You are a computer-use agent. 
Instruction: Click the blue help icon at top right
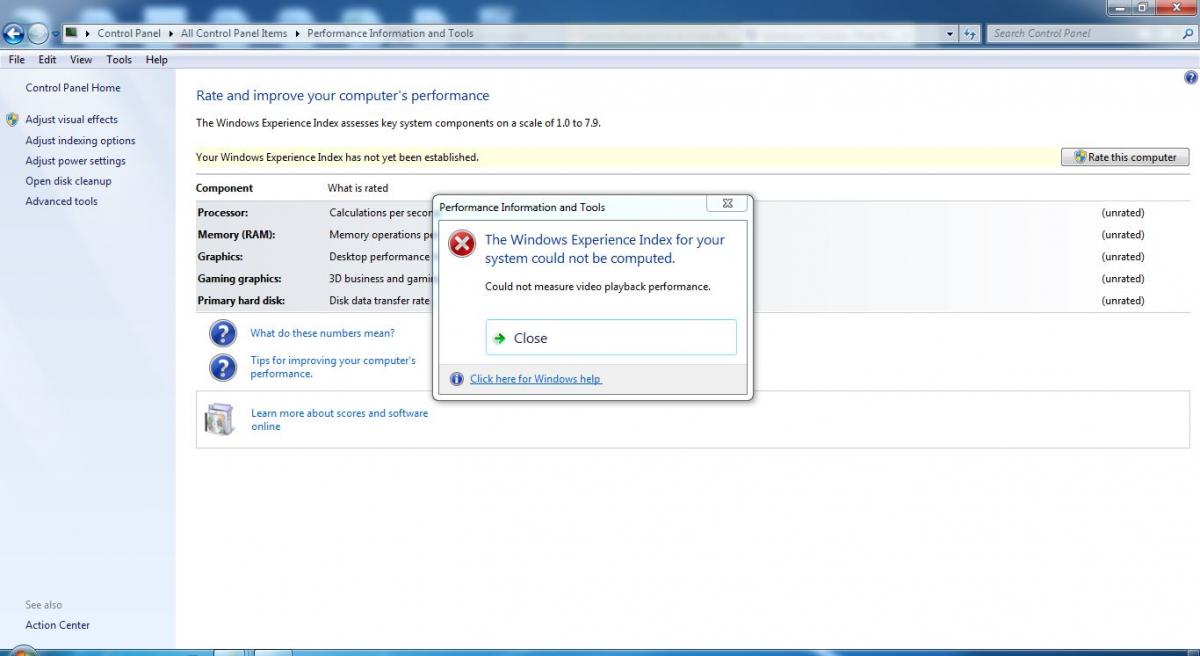1190,78
